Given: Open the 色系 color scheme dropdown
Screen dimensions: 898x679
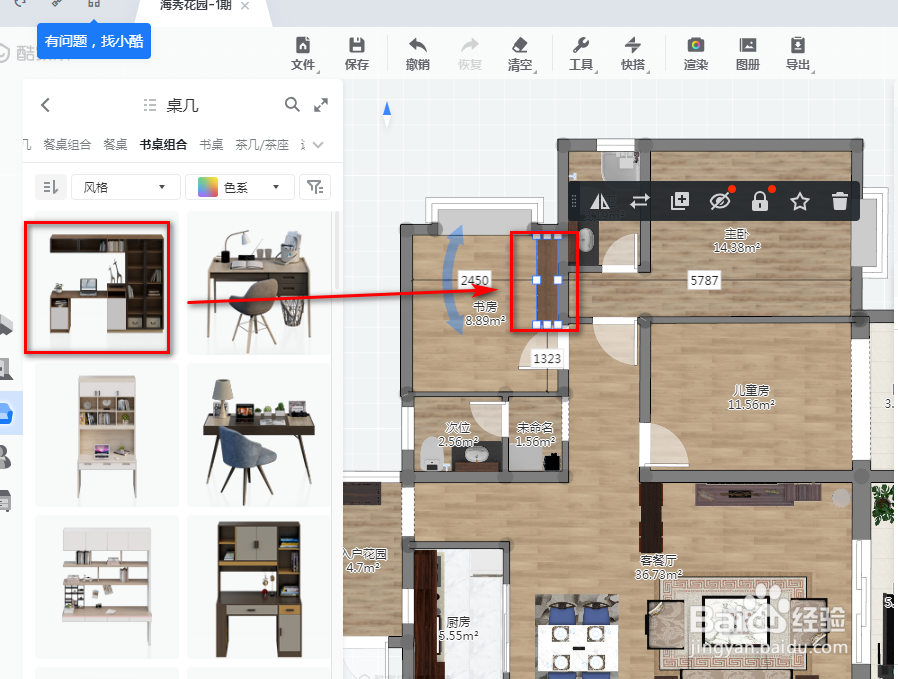Looking at the screenshot, I should (239, 187).
